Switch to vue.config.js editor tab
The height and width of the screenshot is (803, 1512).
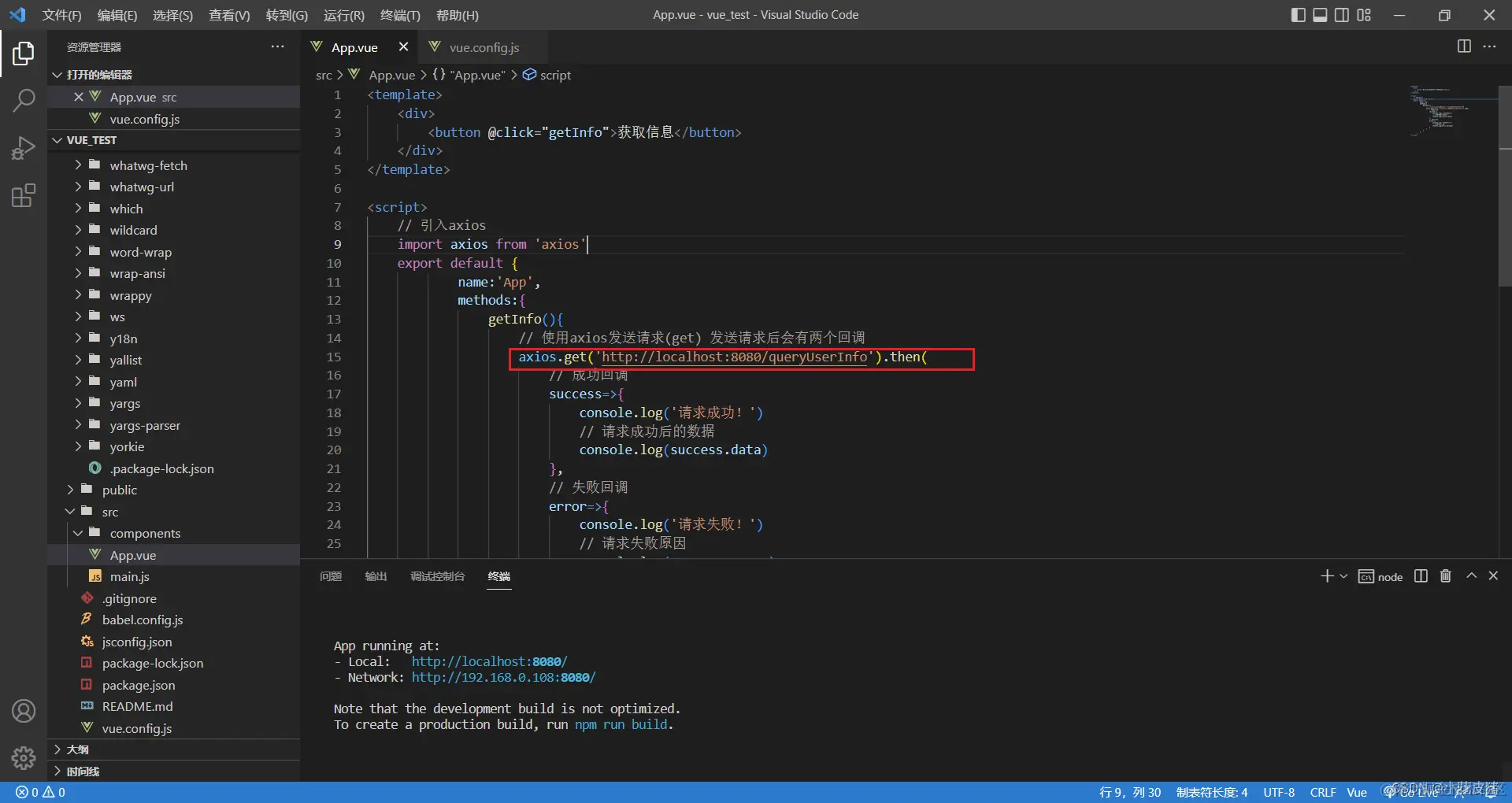pyautogui.click(x=484, y=47)
